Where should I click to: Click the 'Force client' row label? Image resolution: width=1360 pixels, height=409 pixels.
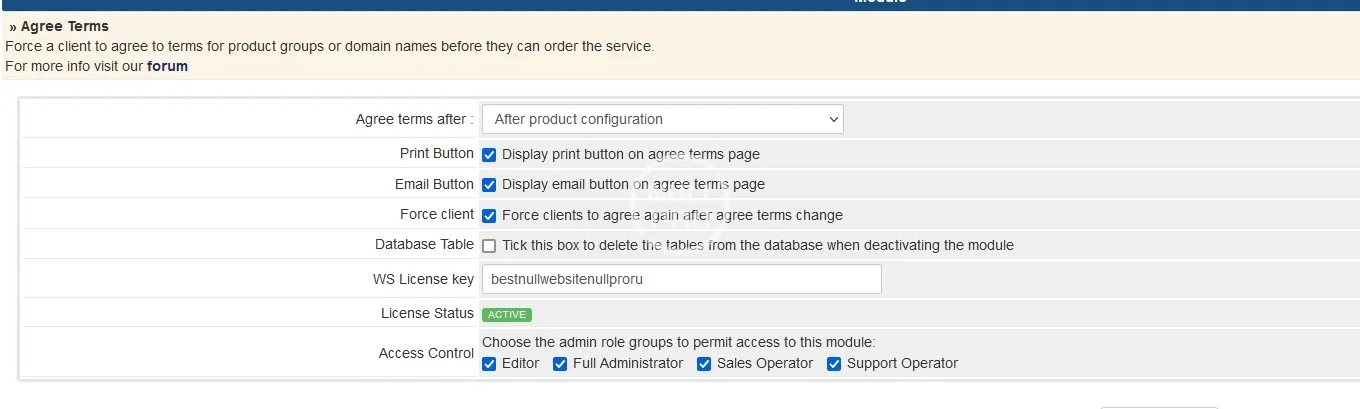point(436,214)
